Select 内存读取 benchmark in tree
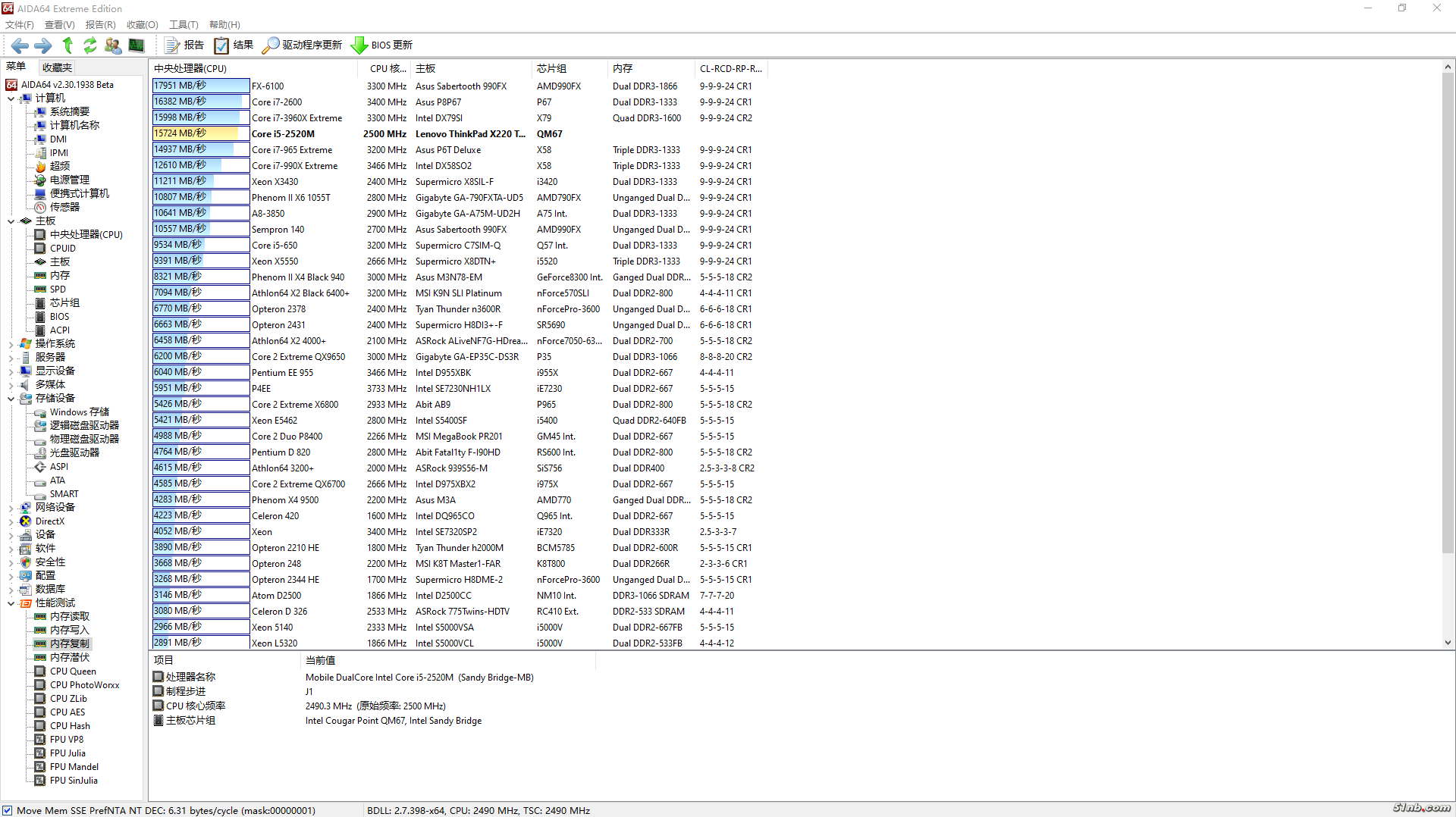 [69, 617]
